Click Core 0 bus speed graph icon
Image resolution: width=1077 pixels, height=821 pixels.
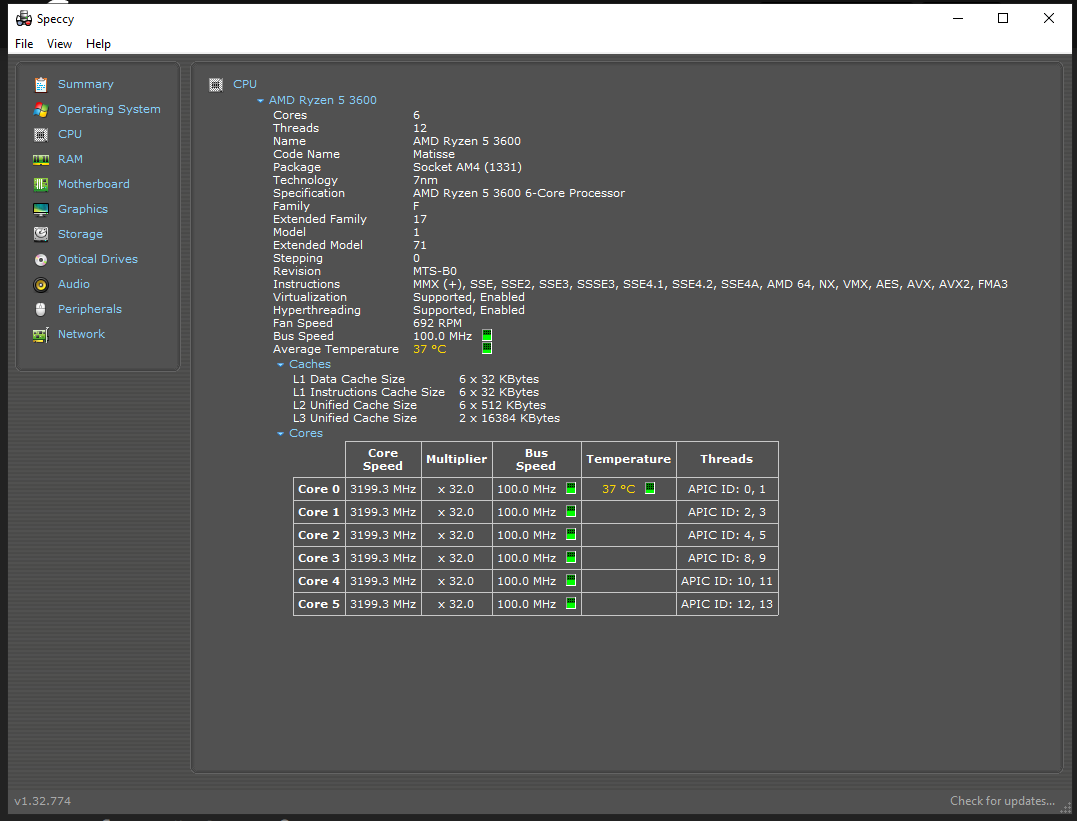pyautogui.click(x=571, y=488)
